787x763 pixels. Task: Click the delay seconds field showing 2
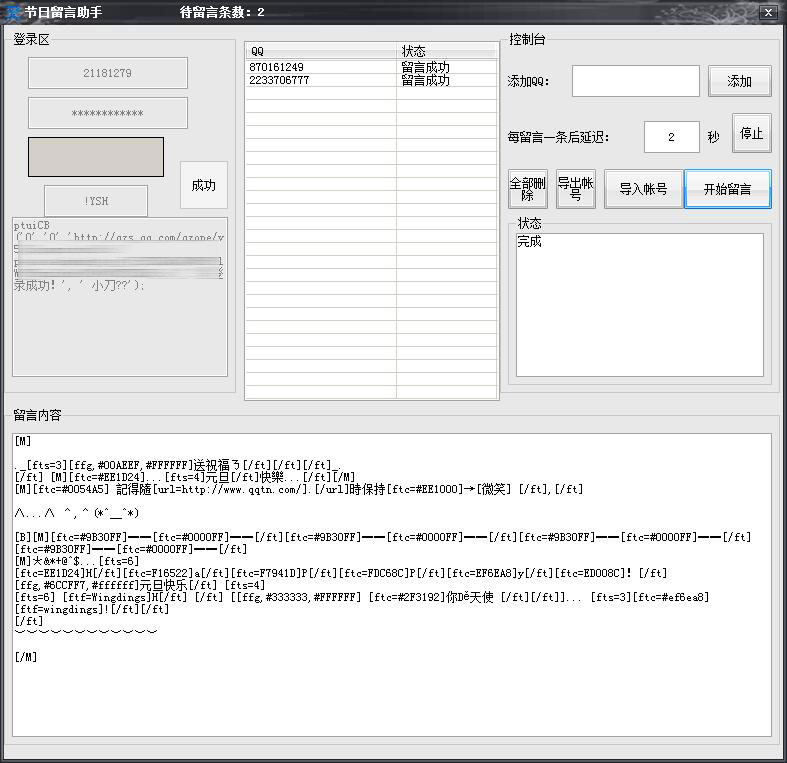click(671, 137)
